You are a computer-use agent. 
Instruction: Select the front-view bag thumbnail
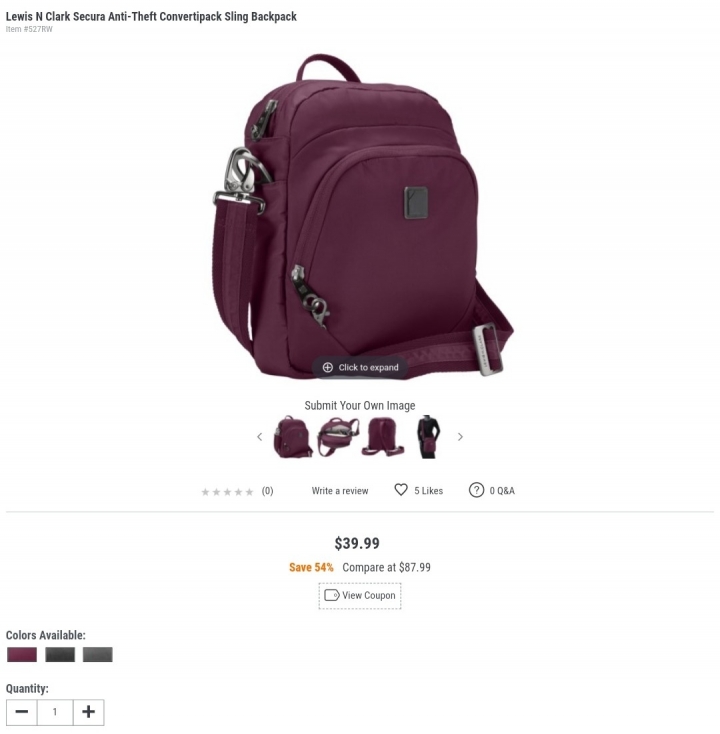point(293,437)
